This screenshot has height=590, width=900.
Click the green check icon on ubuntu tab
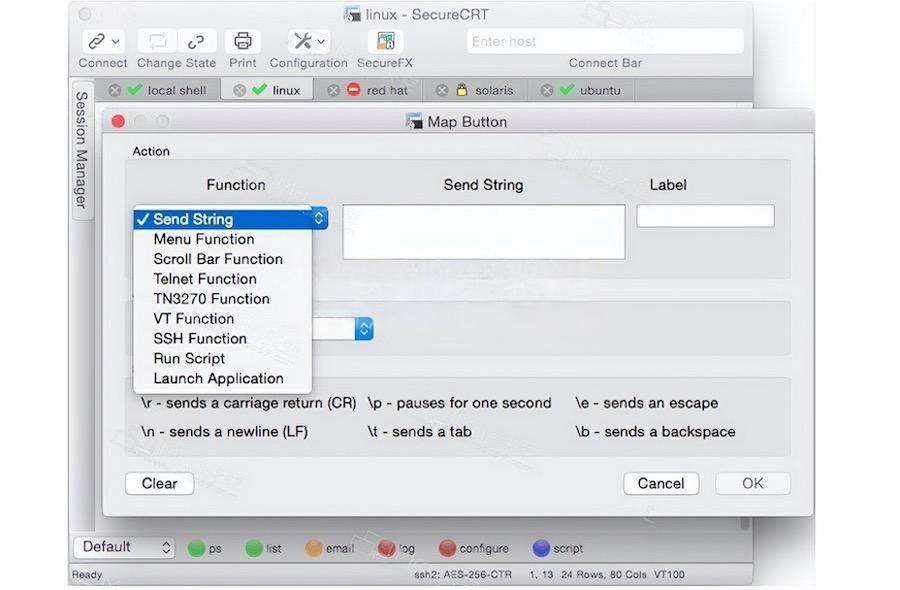tap(567, 89)
